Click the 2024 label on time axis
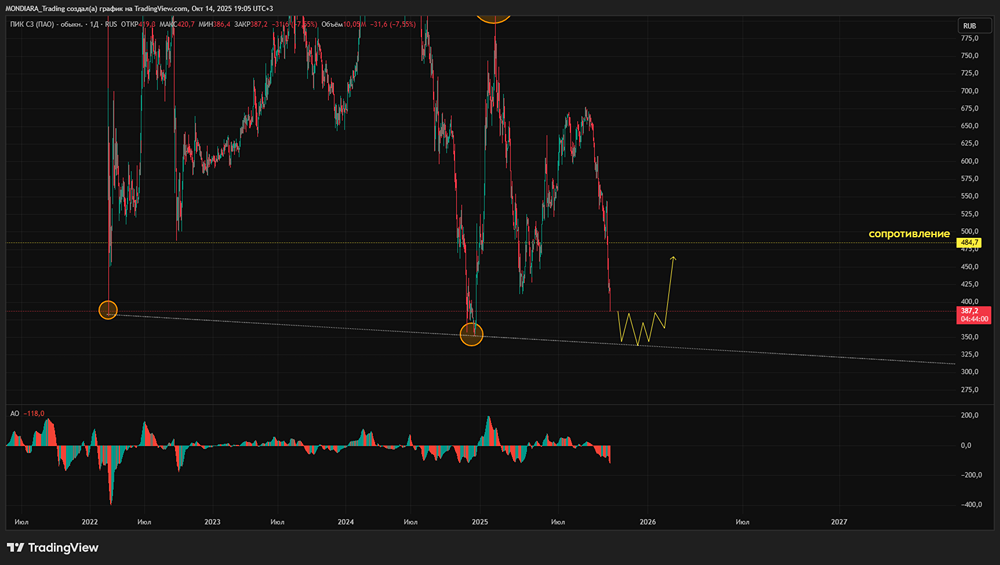 (346, 522)
